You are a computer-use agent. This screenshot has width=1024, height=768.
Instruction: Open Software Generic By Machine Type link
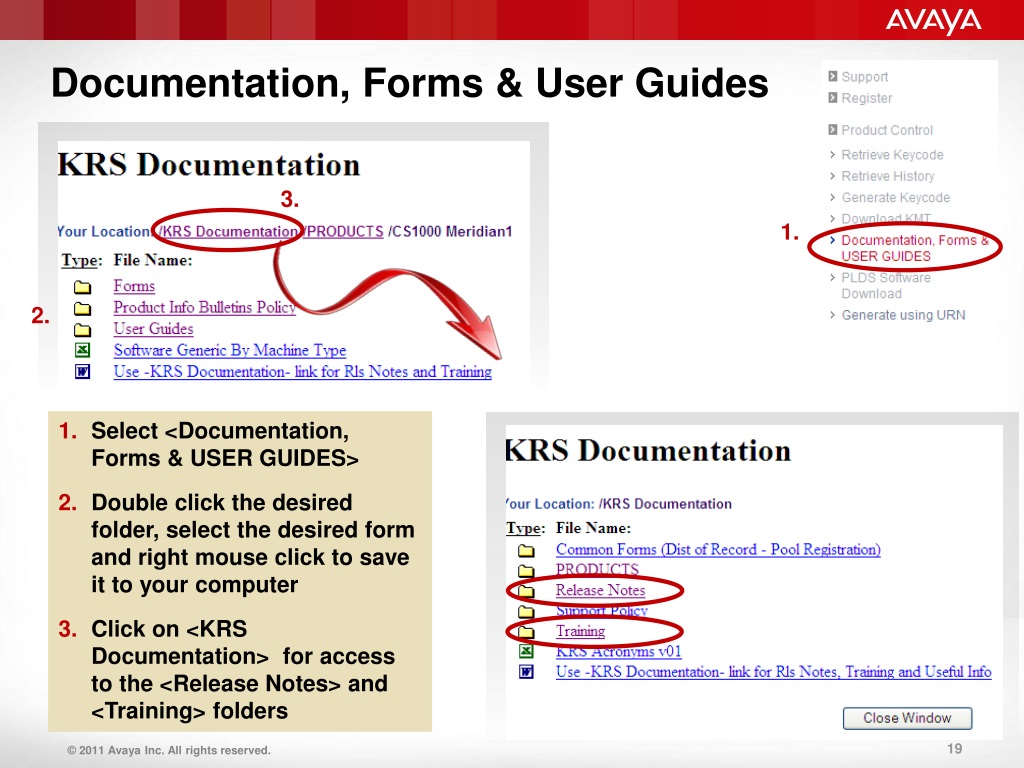[x=230, y=351]
